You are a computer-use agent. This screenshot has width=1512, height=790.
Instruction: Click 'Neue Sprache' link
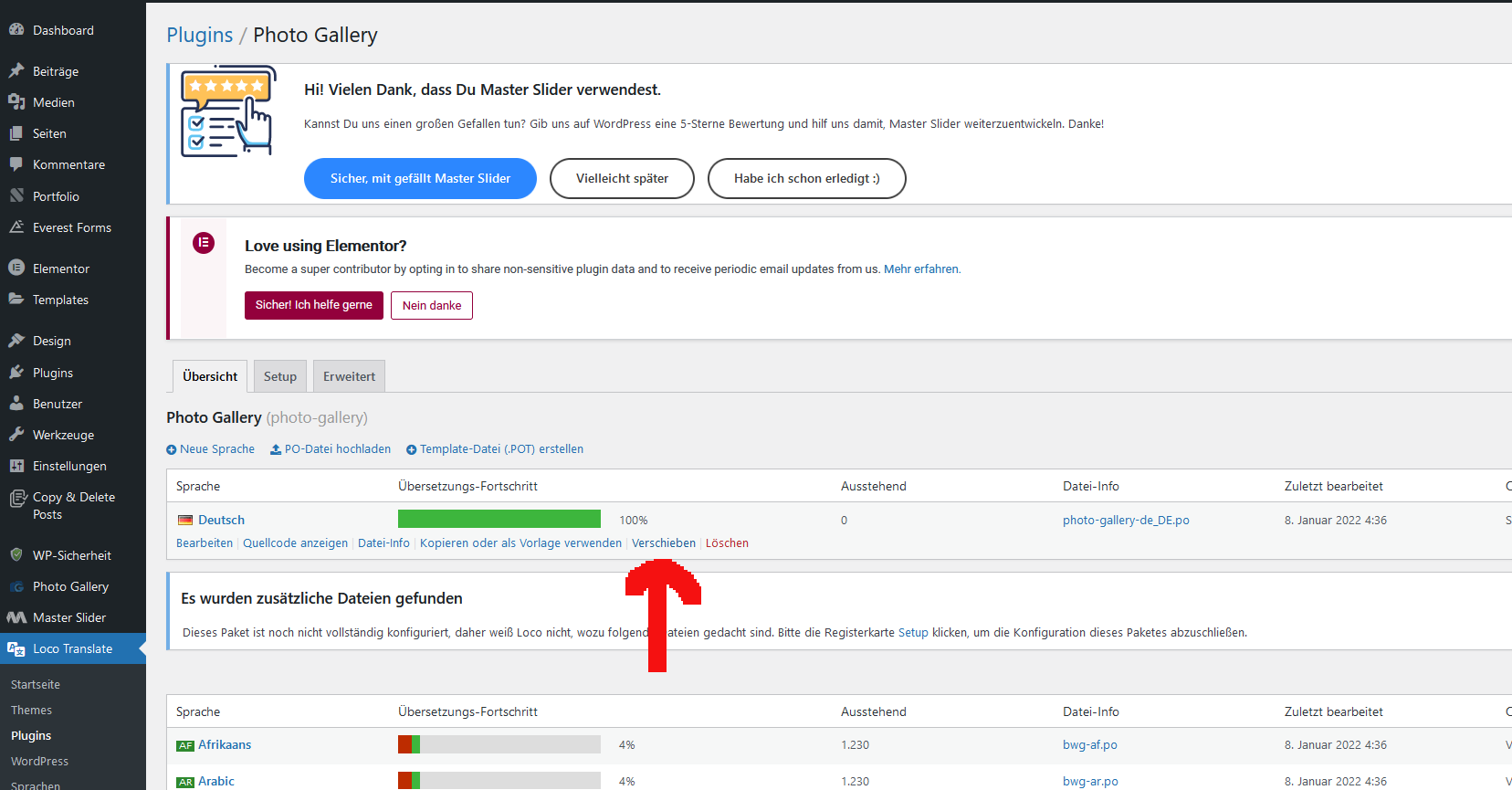[211, 448]
